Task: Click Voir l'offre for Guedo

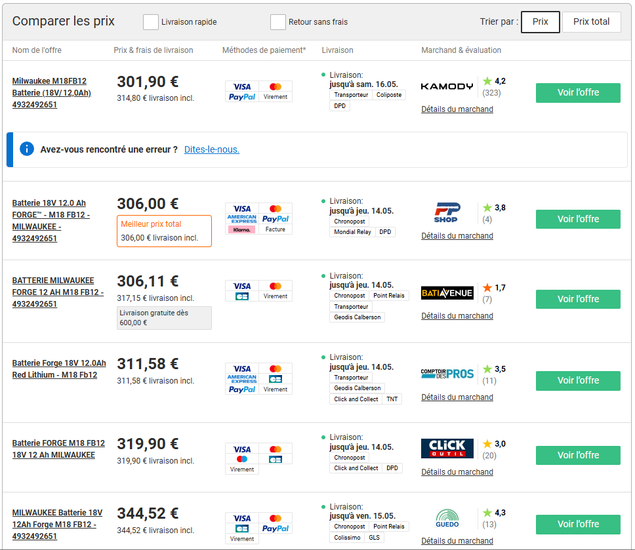Action: coord(578,524)
